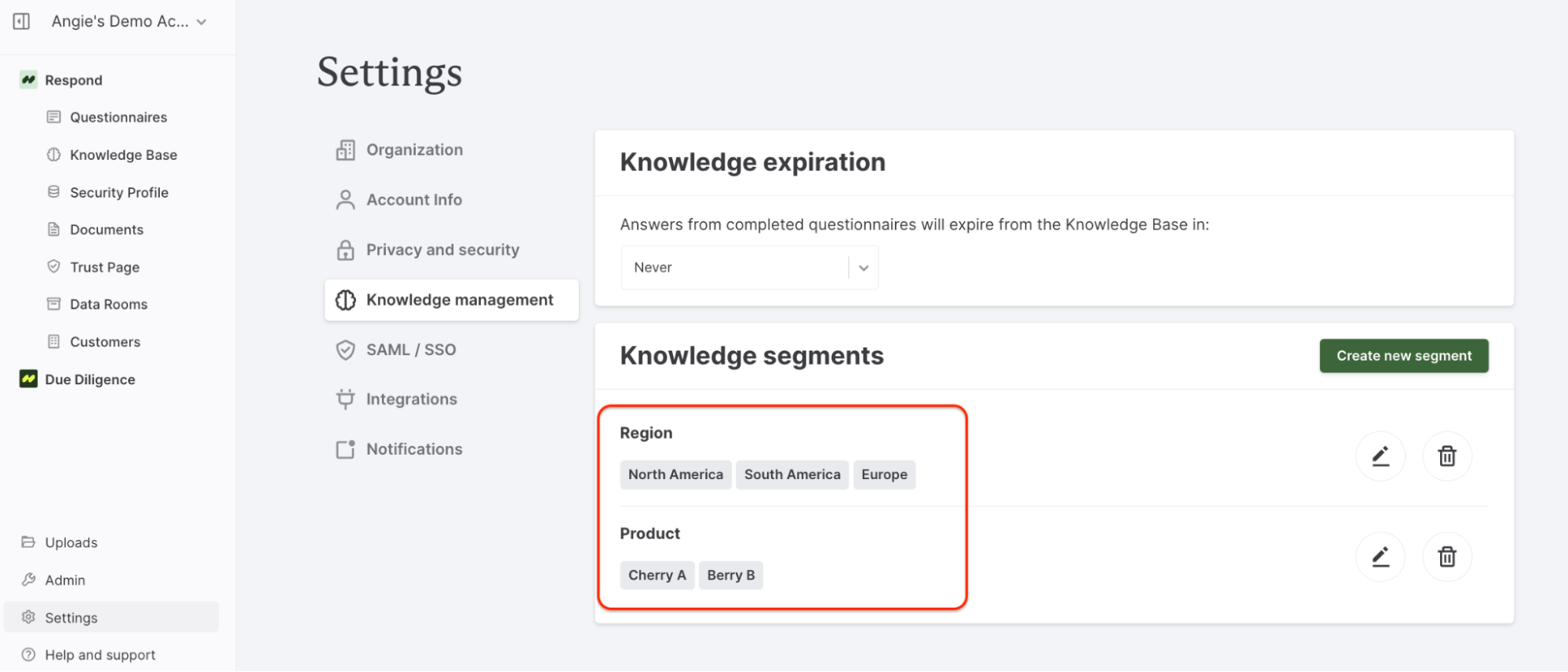
Task: Edit the Region segment
Action: point(1380,456)
